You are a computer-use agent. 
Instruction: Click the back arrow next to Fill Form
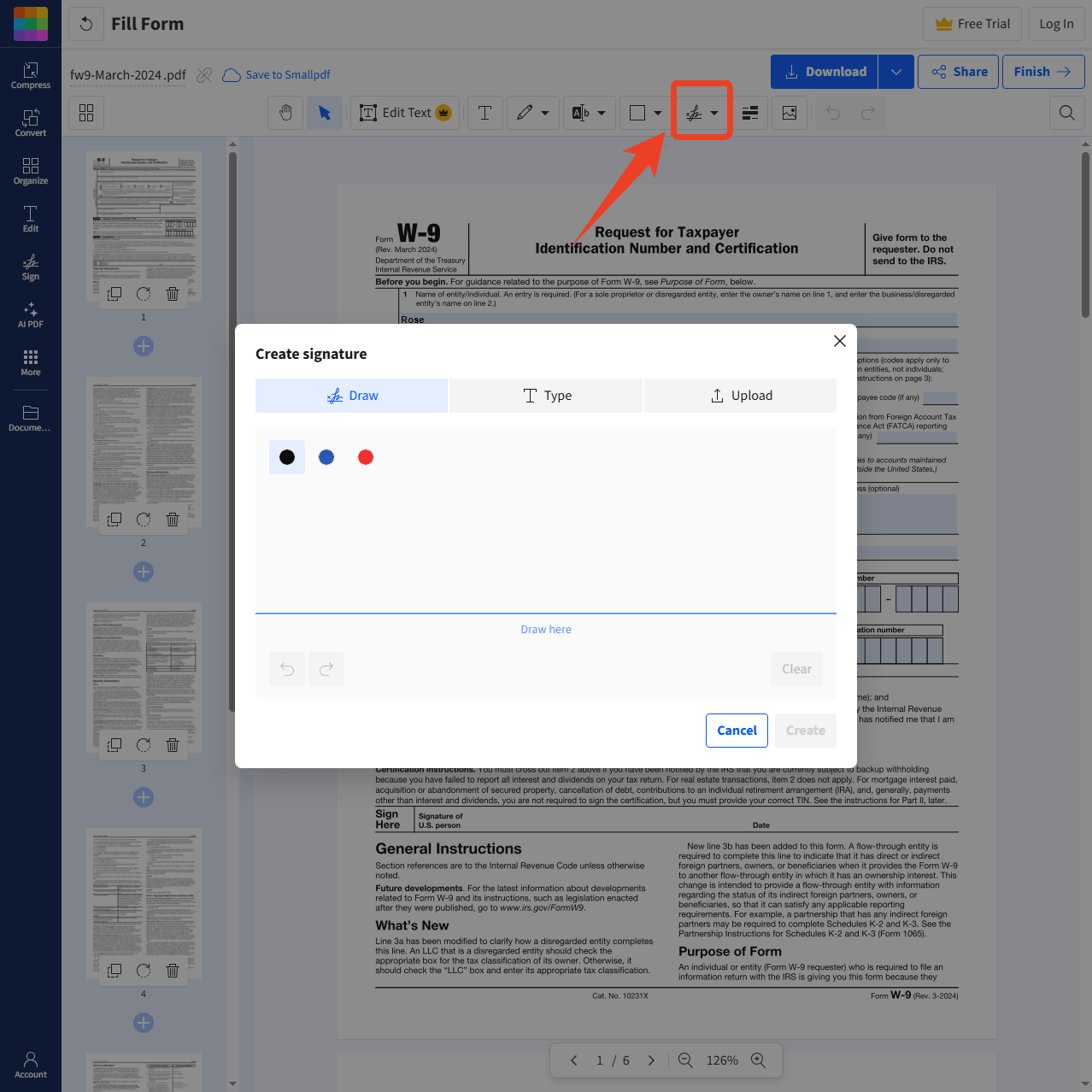point(86,24)
